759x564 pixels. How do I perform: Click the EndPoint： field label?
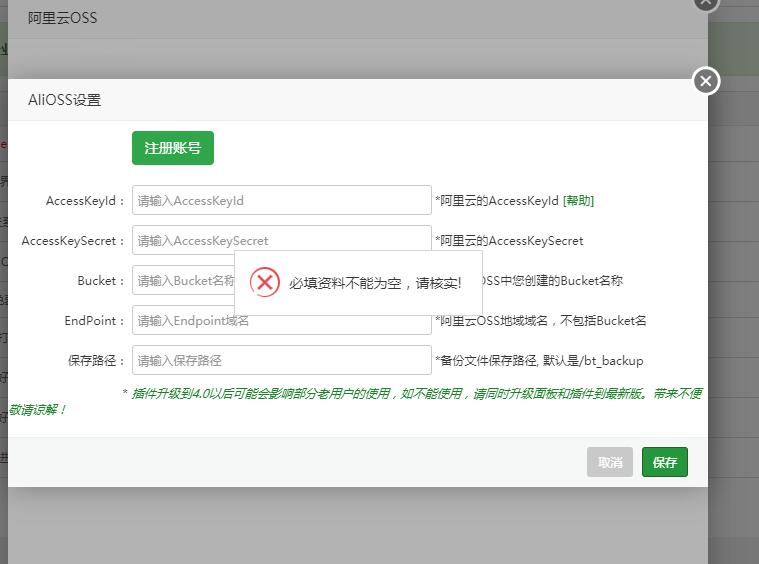[95, 320]
